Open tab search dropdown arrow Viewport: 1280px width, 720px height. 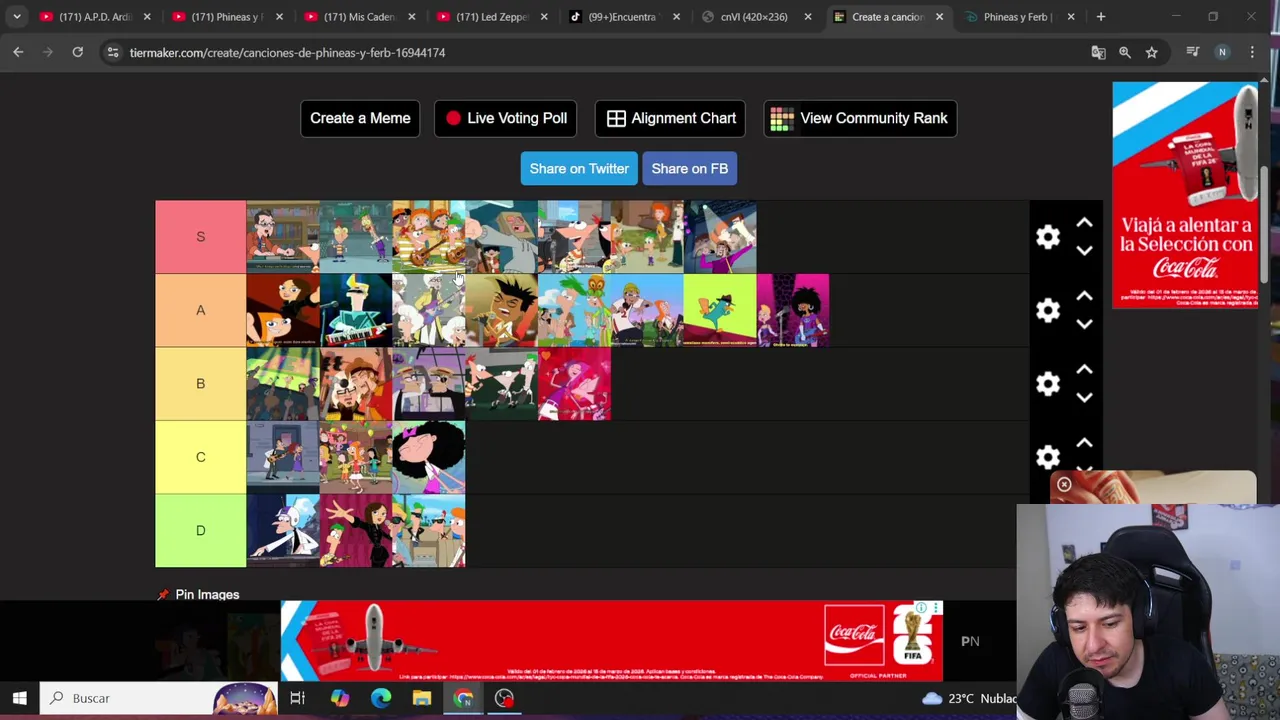pos(17,17)
